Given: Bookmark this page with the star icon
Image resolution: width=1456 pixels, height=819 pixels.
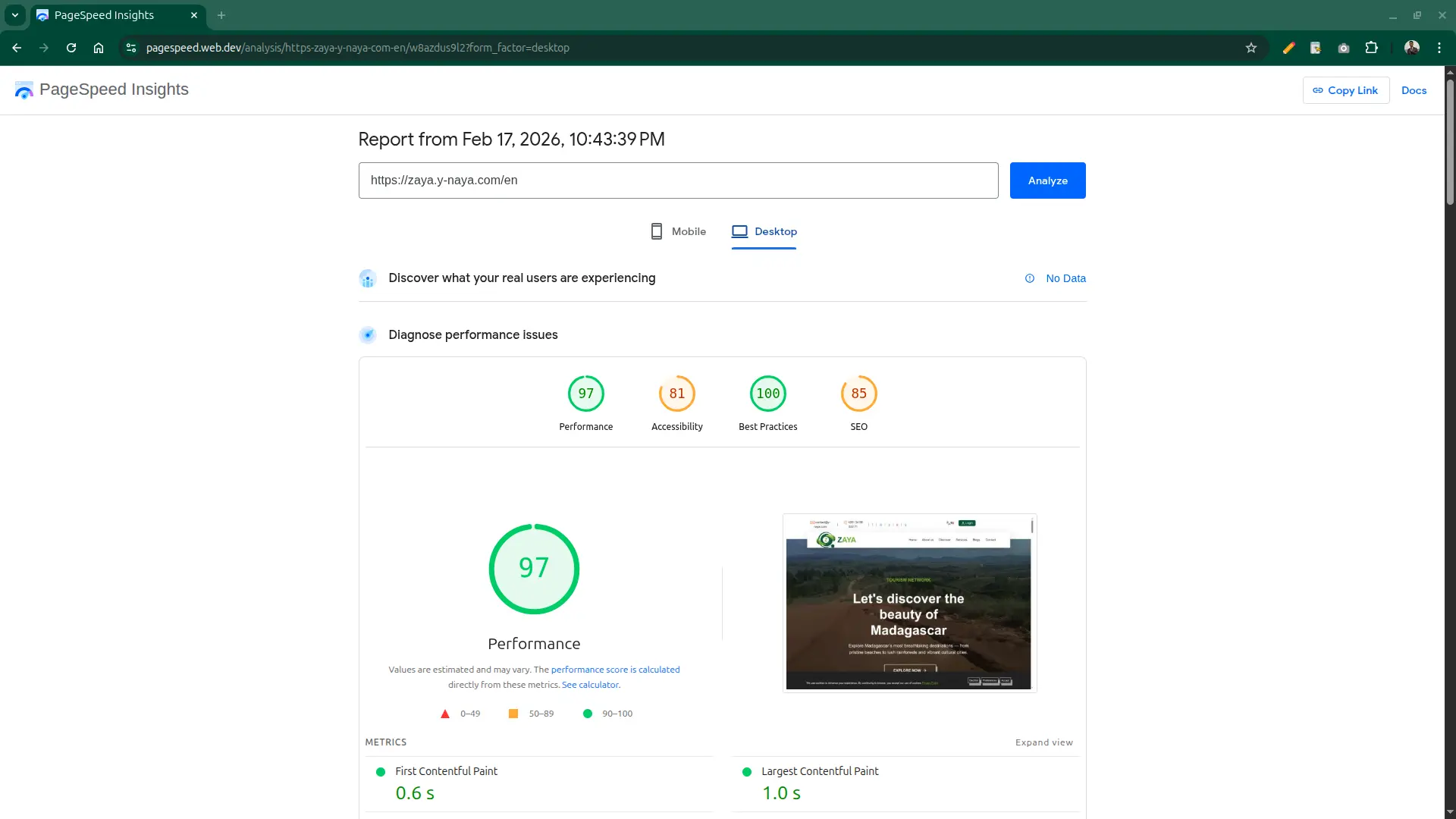Looking at the screenshot, I should (x=1251, y=48).
